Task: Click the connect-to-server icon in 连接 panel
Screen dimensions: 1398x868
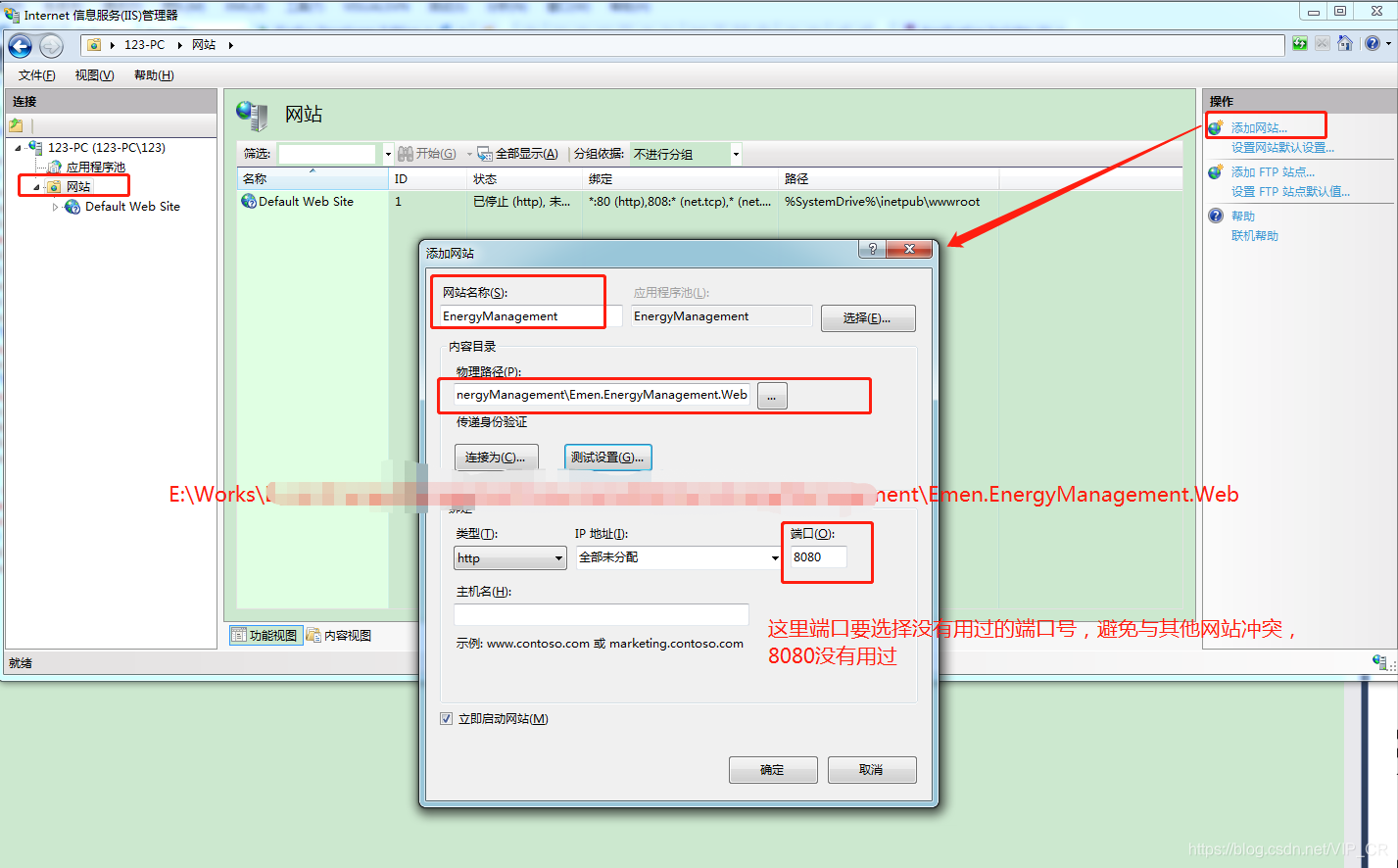Action: [x=16, y=125]
